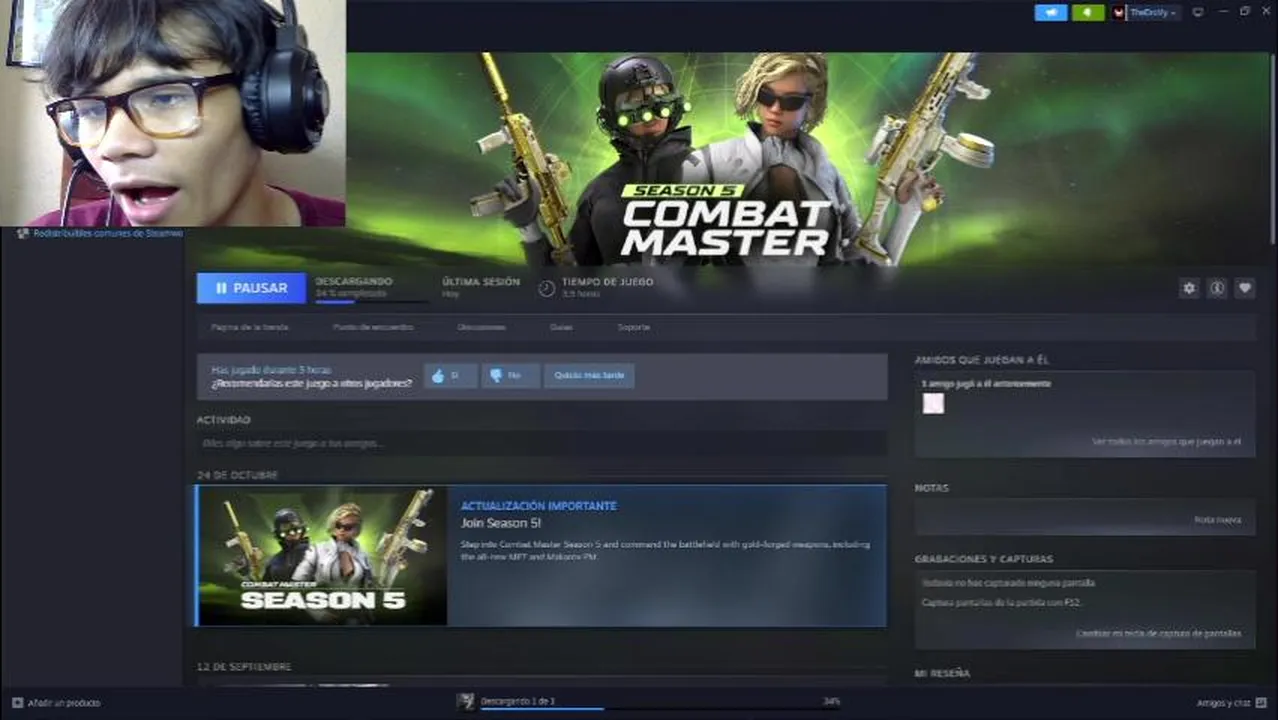Open the game info icon
Image resolution: width=1278 pixels, height=720 pixels.
coord(1217,288)
